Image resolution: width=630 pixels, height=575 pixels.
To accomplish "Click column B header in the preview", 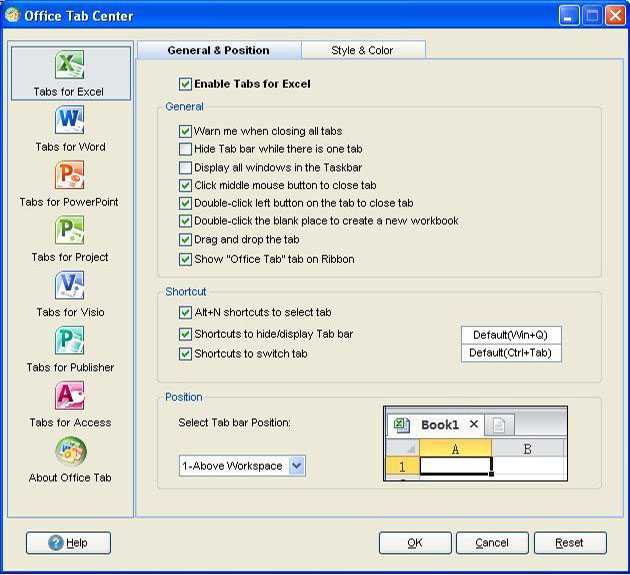I will click(528, 448).
